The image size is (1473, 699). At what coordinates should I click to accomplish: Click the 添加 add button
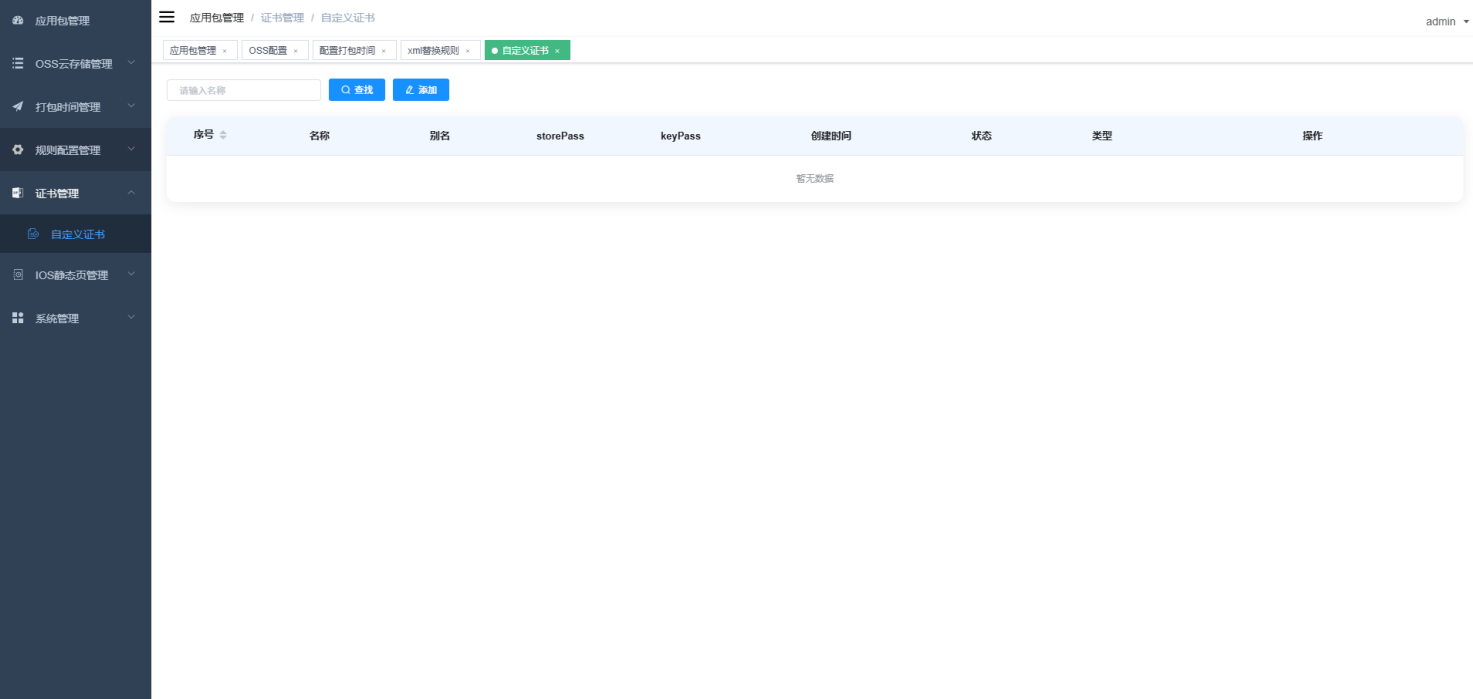(421, 90)
